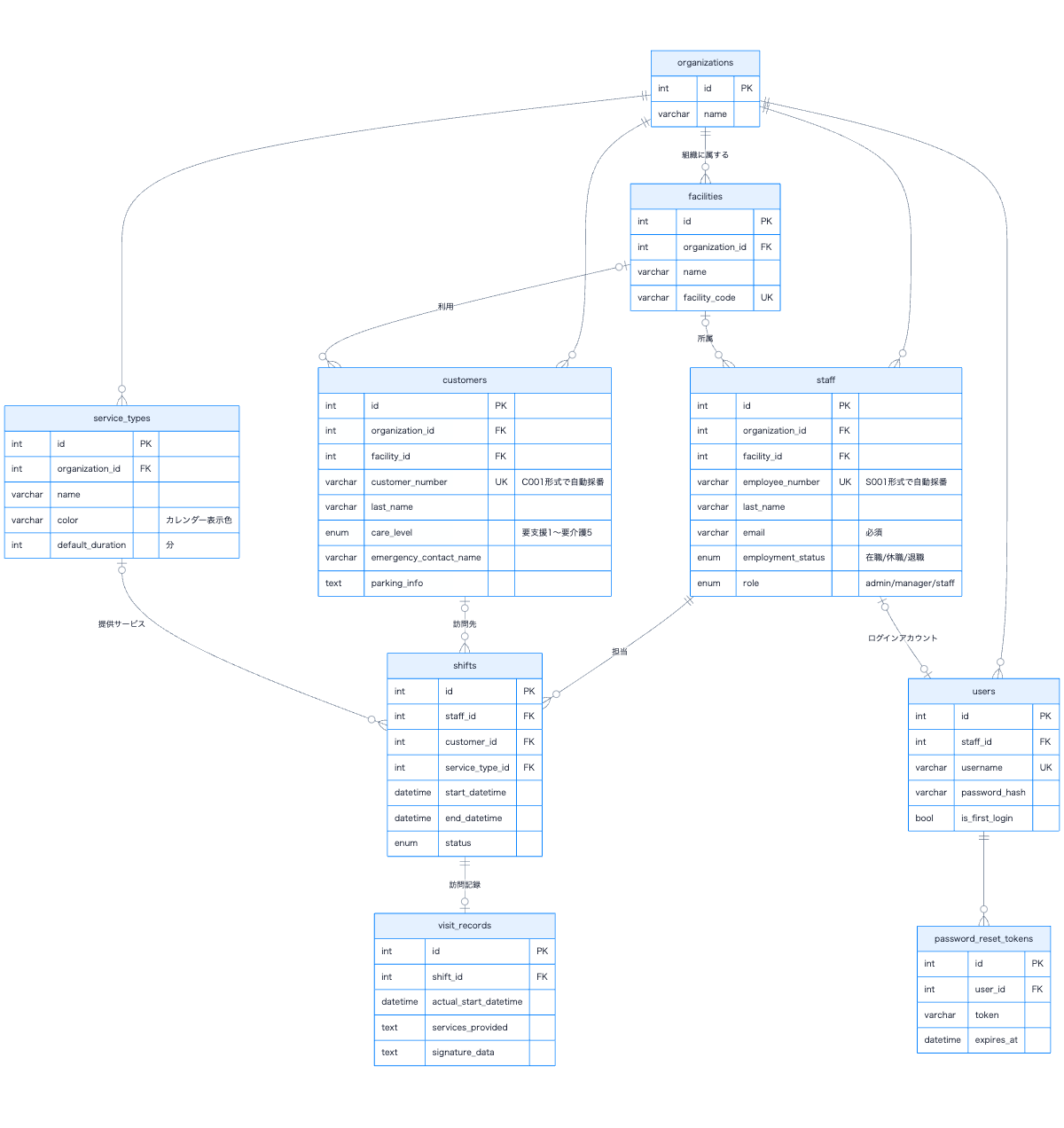
Task: Select the 訪問記録 relationship label
Action: 465,885
